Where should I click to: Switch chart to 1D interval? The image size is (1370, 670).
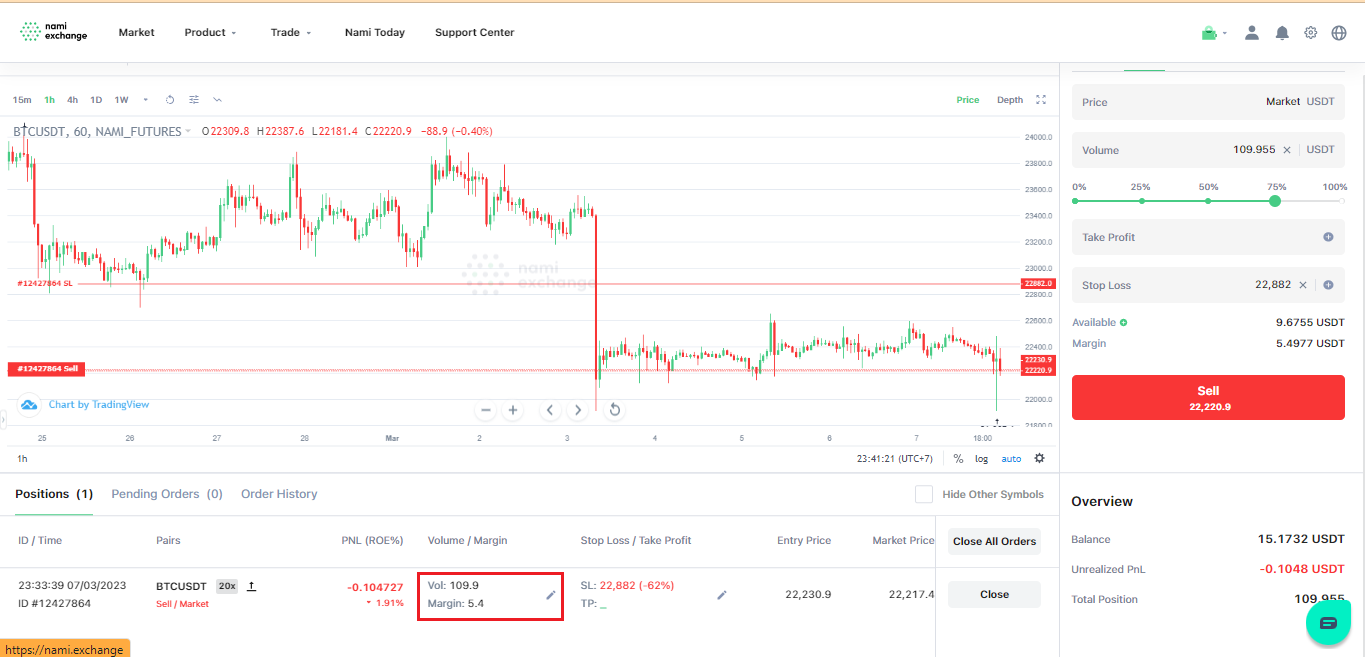pyautogui.click(x=96, y=100)
